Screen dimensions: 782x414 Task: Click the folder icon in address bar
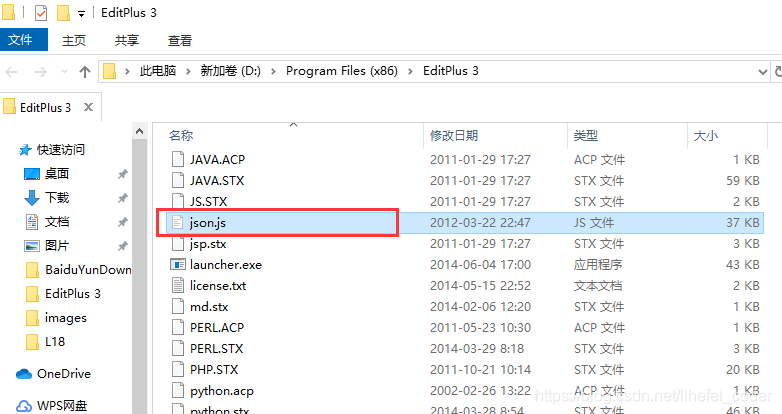coord(109,71)
